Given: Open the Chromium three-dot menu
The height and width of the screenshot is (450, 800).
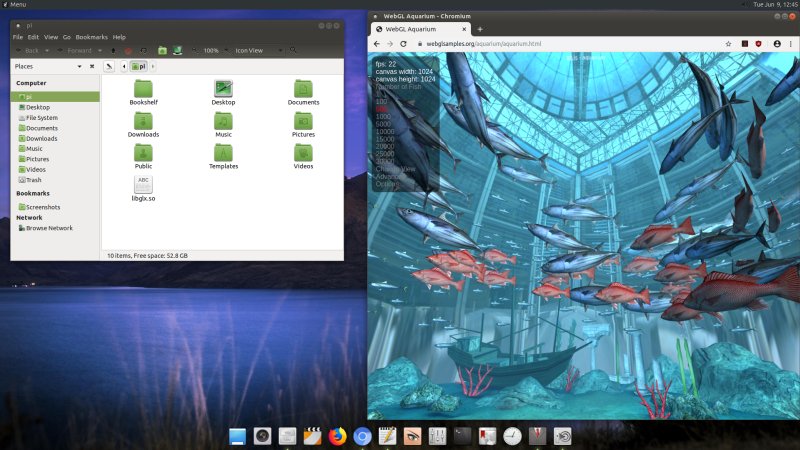Looking at the screenshot, I should pos(792,44).
